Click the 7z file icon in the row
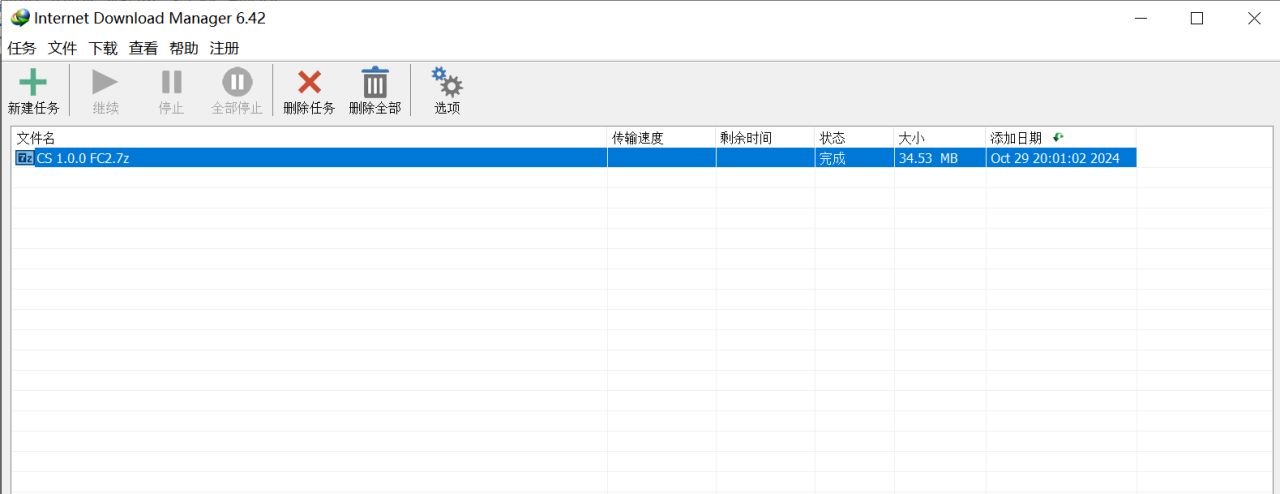The image size is (1280, 494). pos(25,158)
